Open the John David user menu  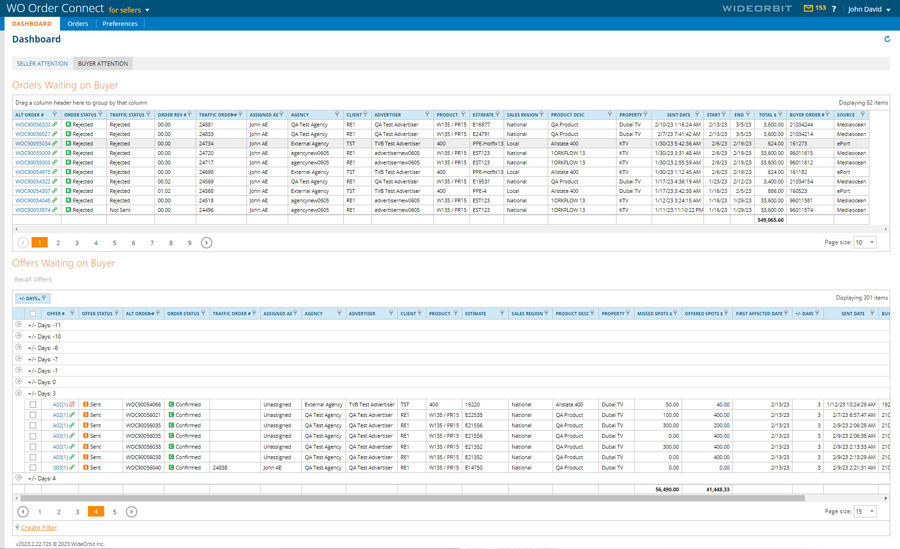[868, 9]
